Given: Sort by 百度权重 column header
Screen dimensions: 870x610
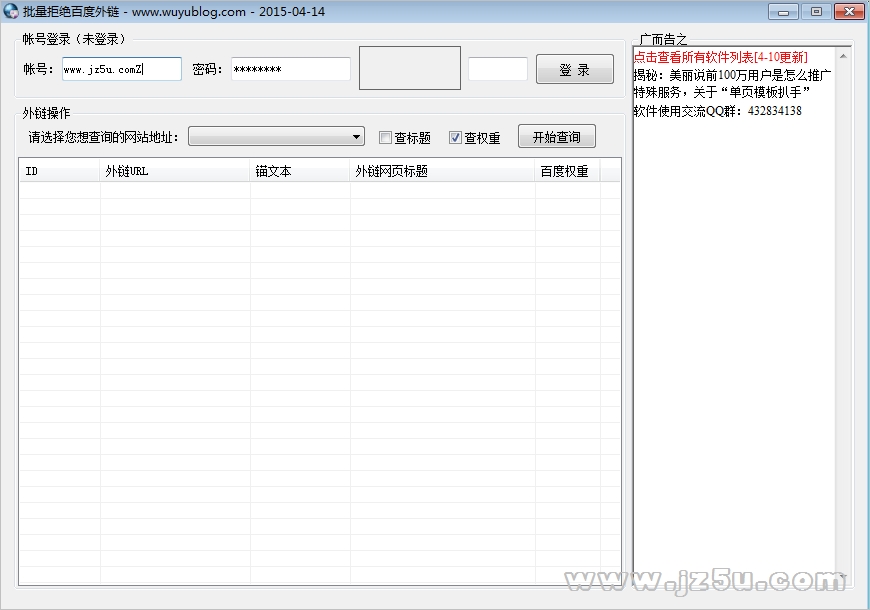Looking at the screenshot, I should (x=568, y=171).
